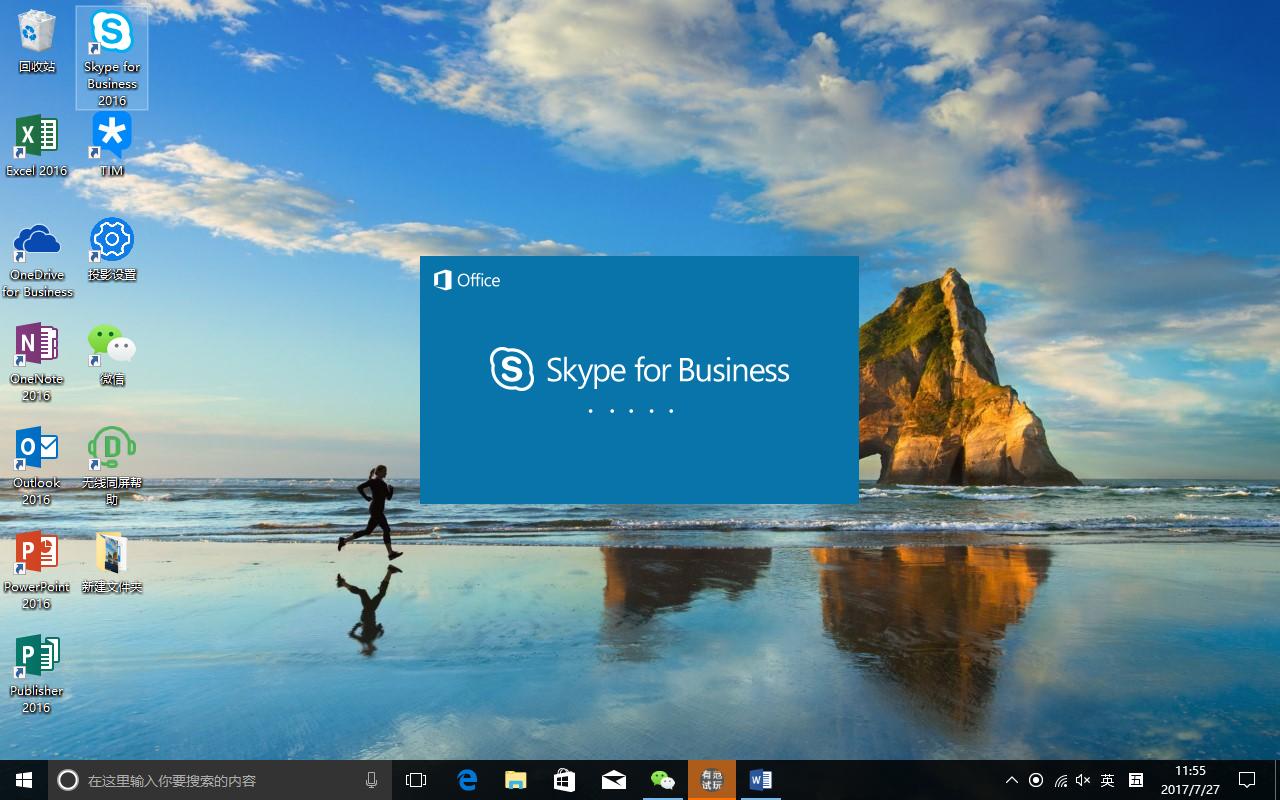
Task: Open the Windows Start menu
Action: point(24,780)
